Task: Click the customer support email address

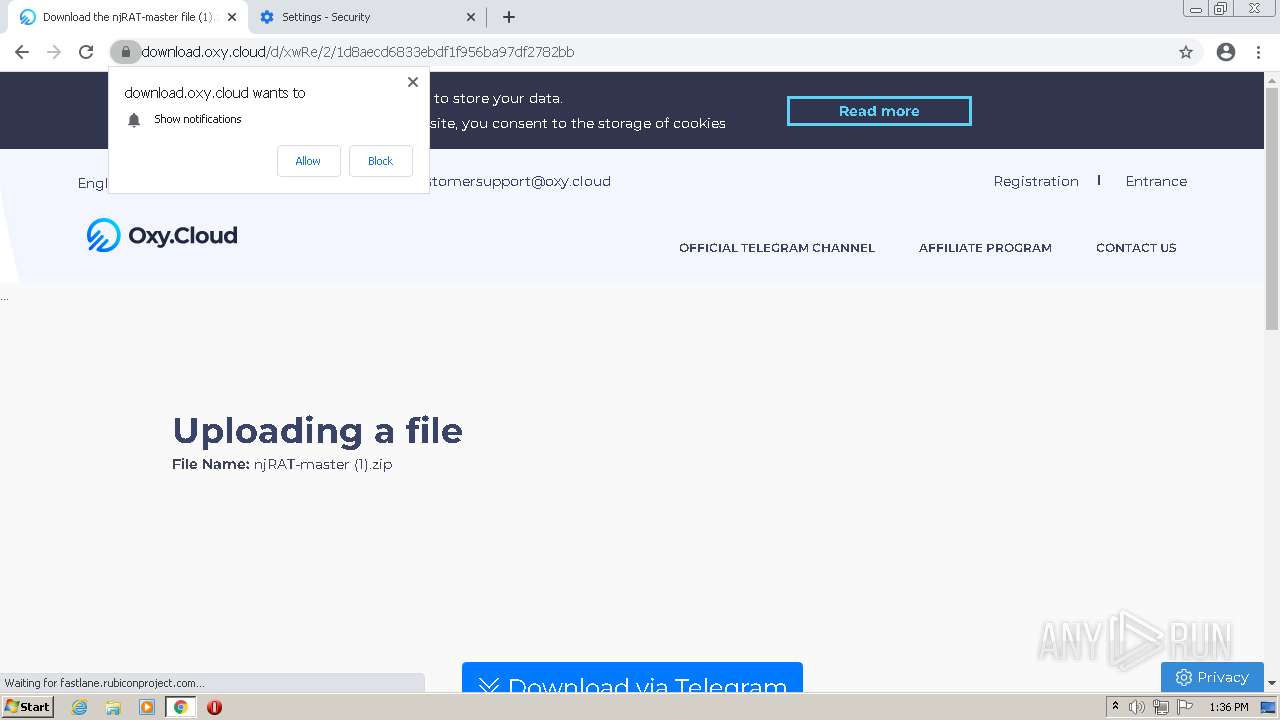Action: pos(520,181)
